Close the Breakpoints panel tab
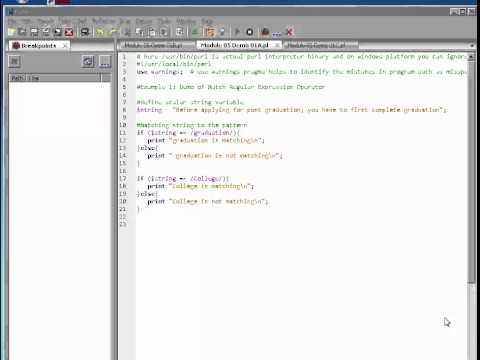480x360 pixels. (x=65, y=45)
